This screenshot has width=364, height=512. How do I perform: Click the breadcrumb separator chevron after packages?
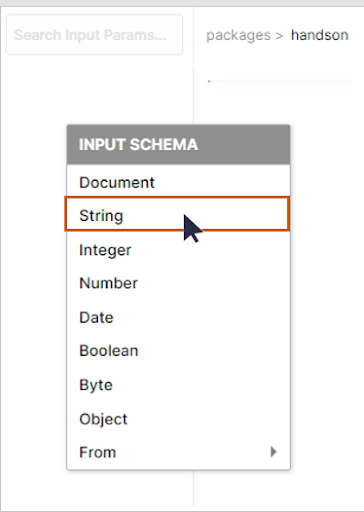(x=279, y=35)
